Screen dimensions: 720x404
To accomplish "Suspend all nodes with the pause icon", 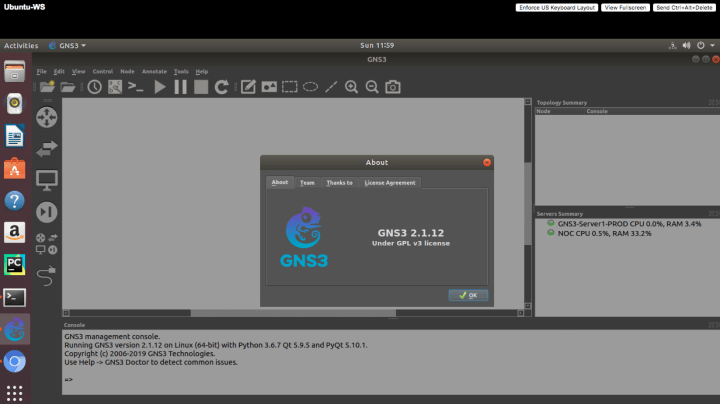I will tap(180, 87).
